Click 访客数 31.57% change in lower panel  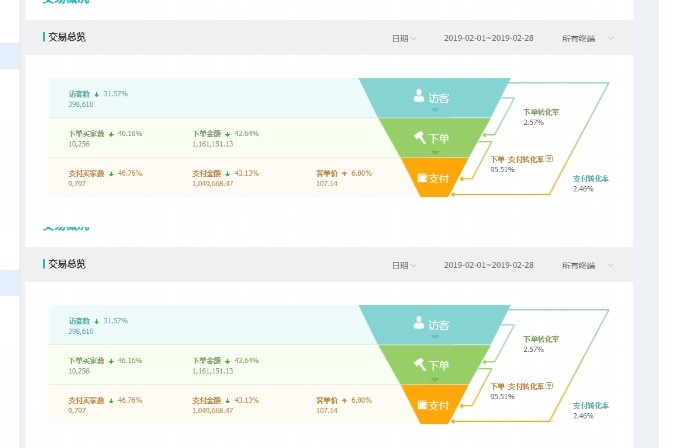[x=116, y=320]
